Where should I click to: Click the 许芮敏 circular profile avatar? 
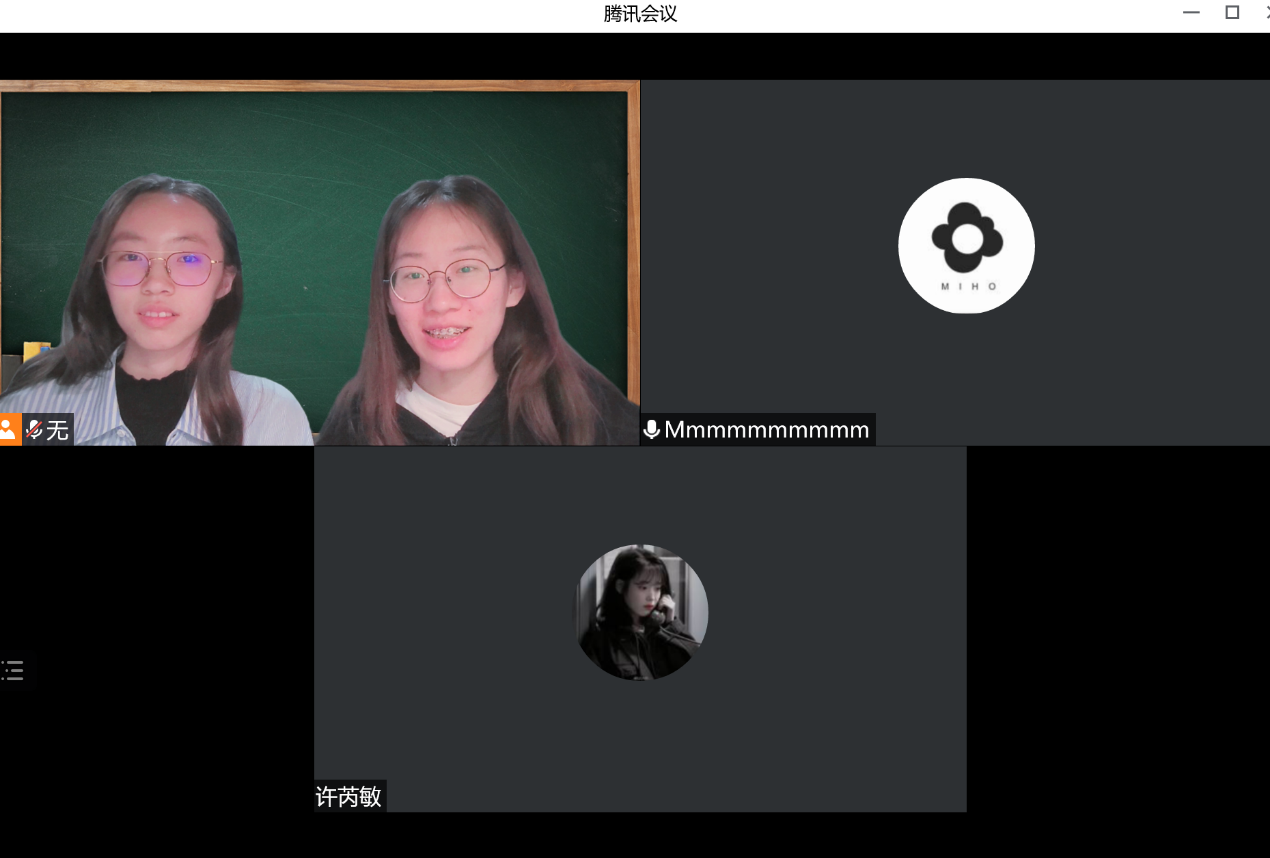pyautogui.click(x=641, y=612)
